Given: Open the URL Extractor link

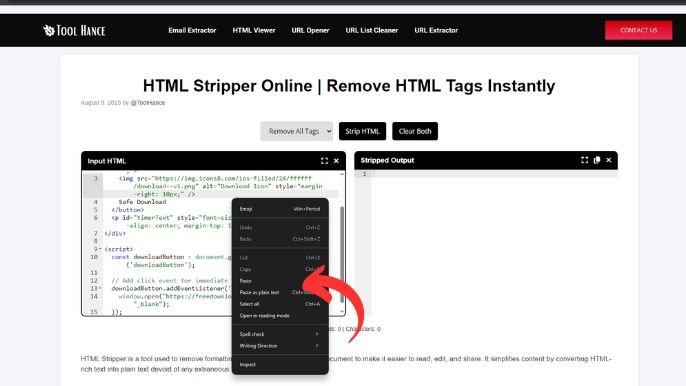Looking at the screenshot, I should tap(436, 30).
